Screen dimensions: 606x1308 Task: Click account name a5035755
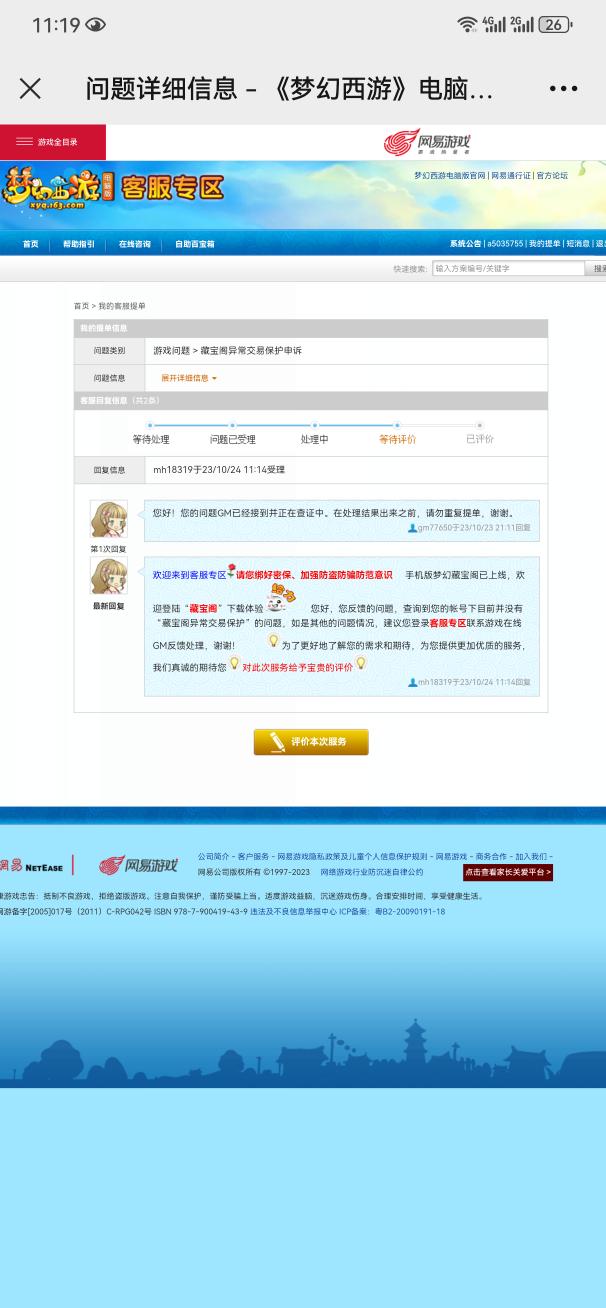point(505,244)
